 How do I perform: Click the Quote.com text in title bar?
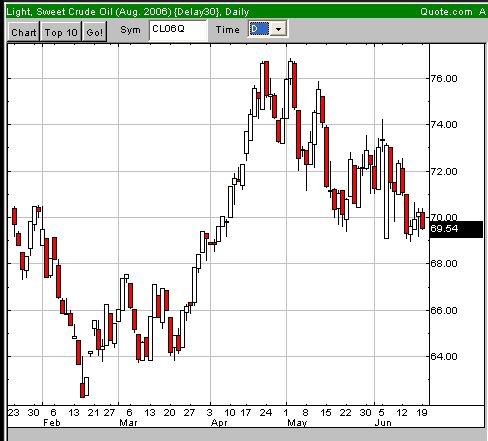coord(446,12)
